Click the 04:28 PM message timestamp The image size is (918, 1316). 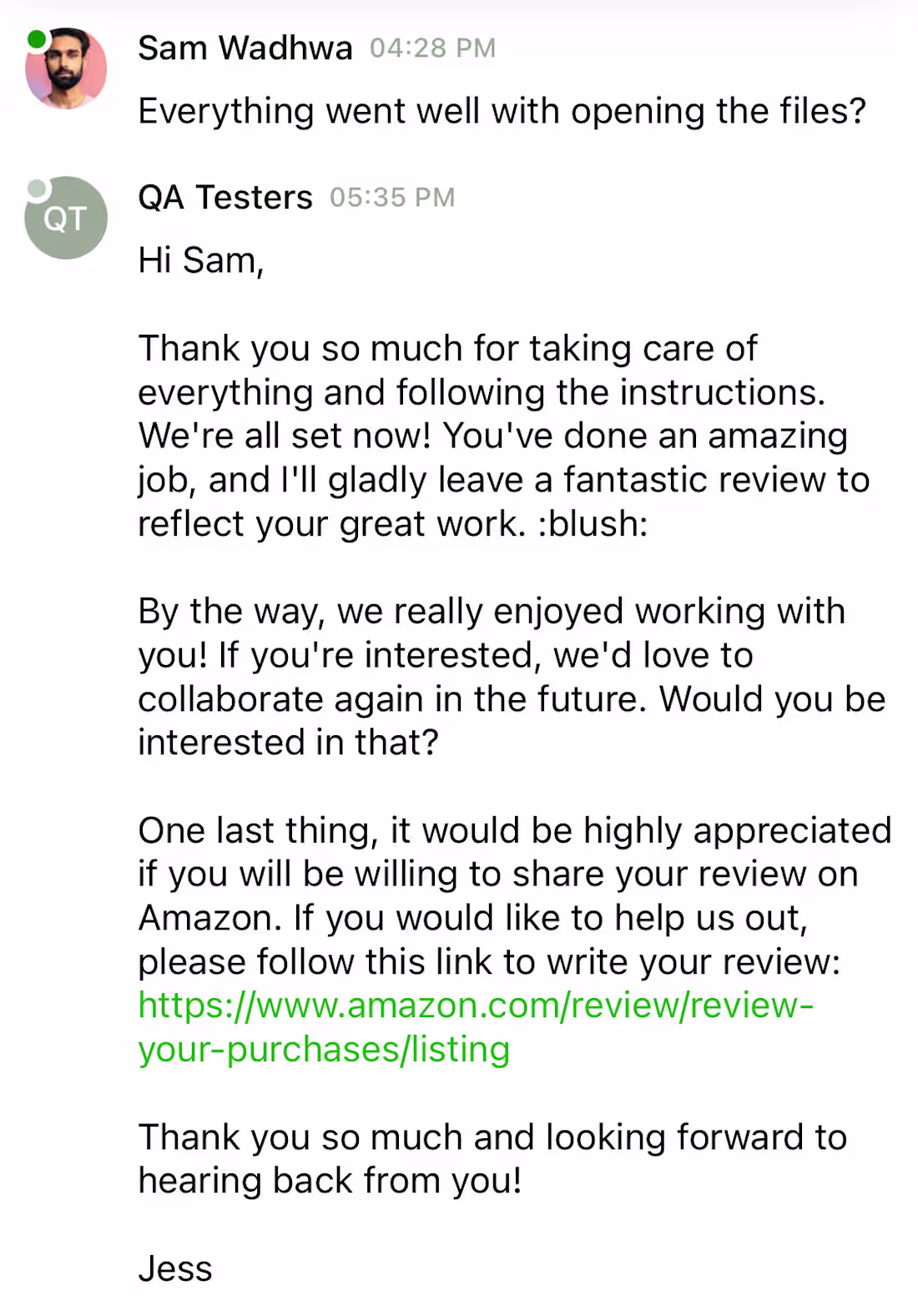(432, 48)
